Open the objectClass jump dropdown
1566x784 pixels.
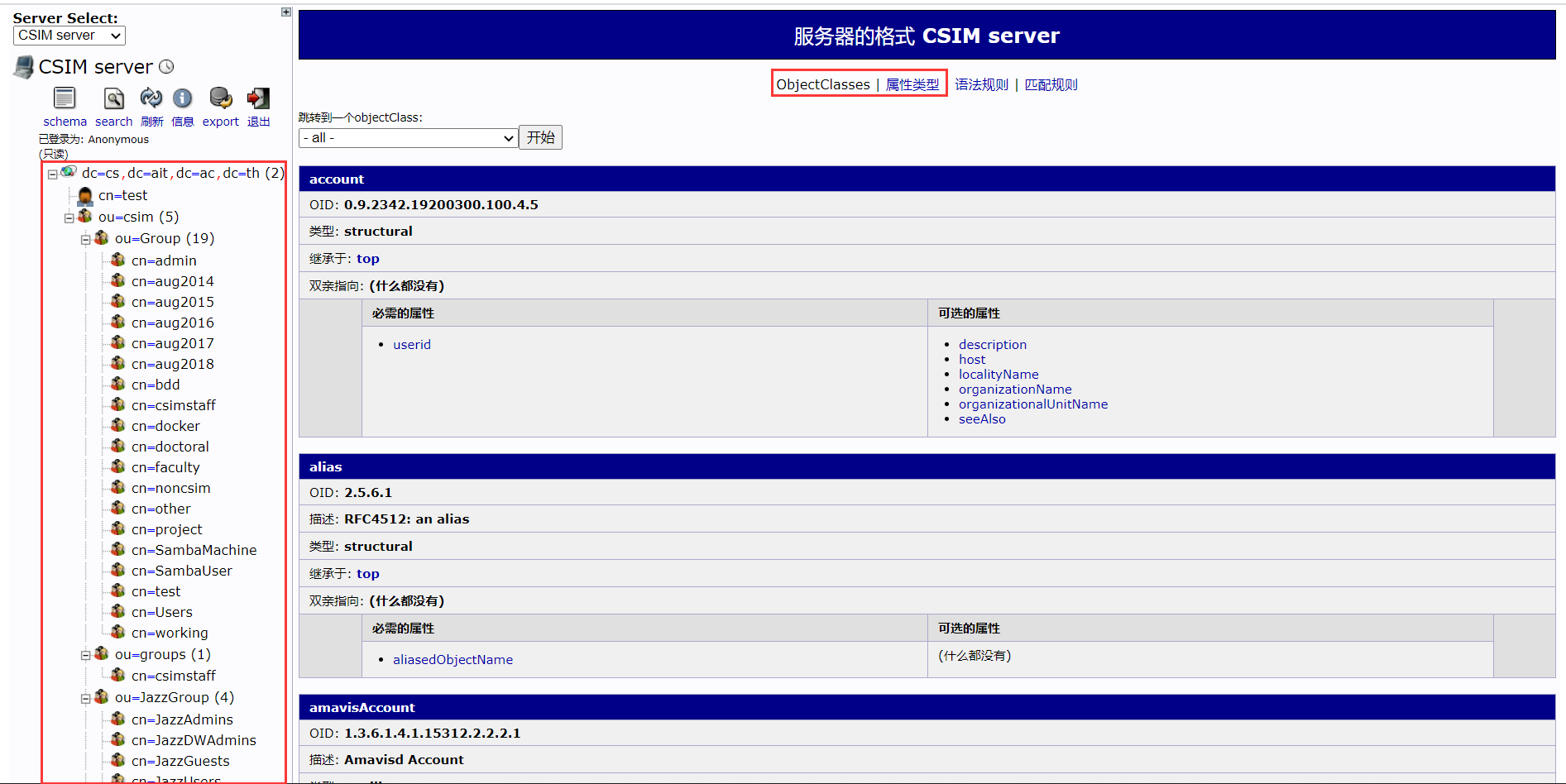pos(409,138)
